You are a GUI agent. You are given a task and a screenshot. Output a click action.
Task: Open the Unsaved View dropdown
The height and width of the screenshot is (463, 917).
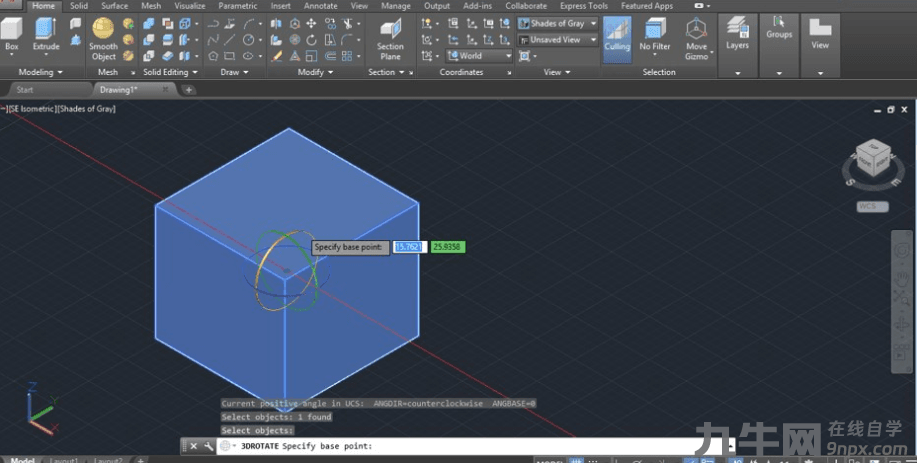pyautogui.click(x=558, y=40)
